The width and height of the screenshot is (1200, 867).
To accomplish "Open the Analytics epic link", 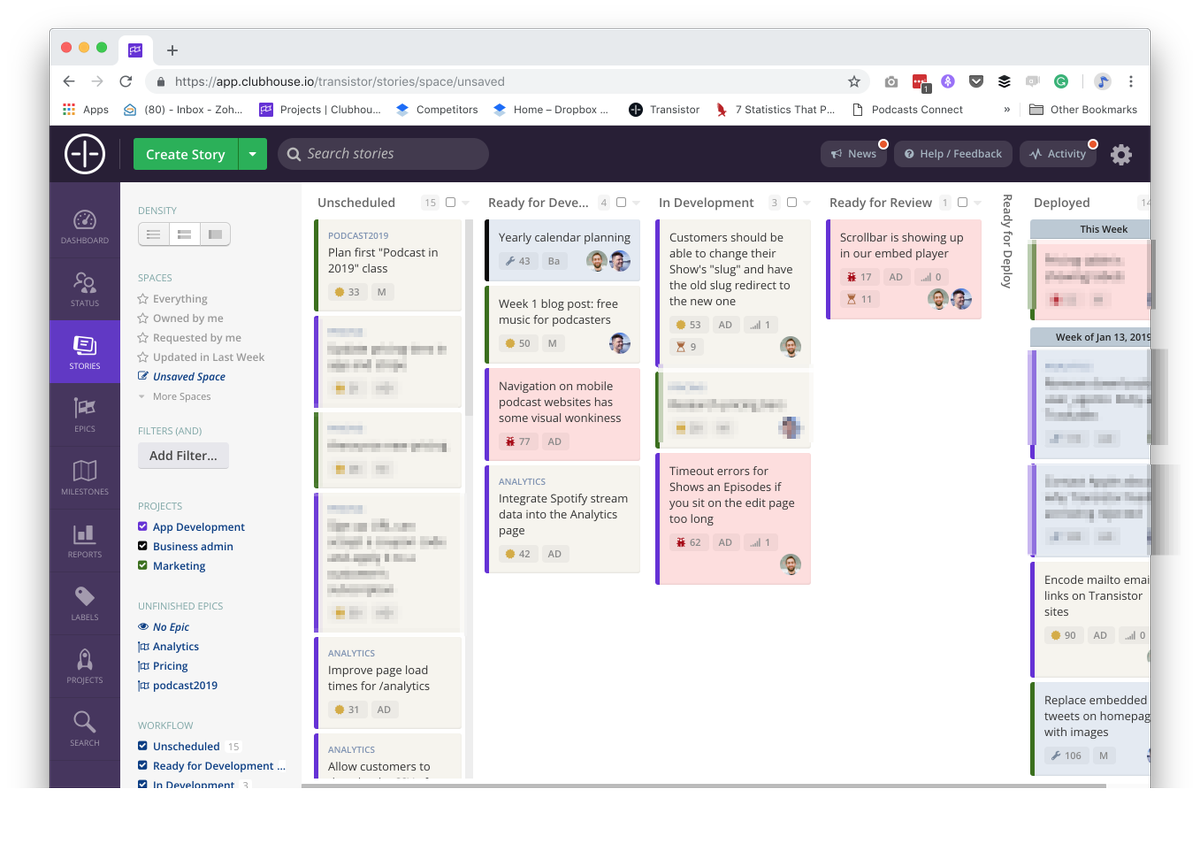I will [175, 647].
